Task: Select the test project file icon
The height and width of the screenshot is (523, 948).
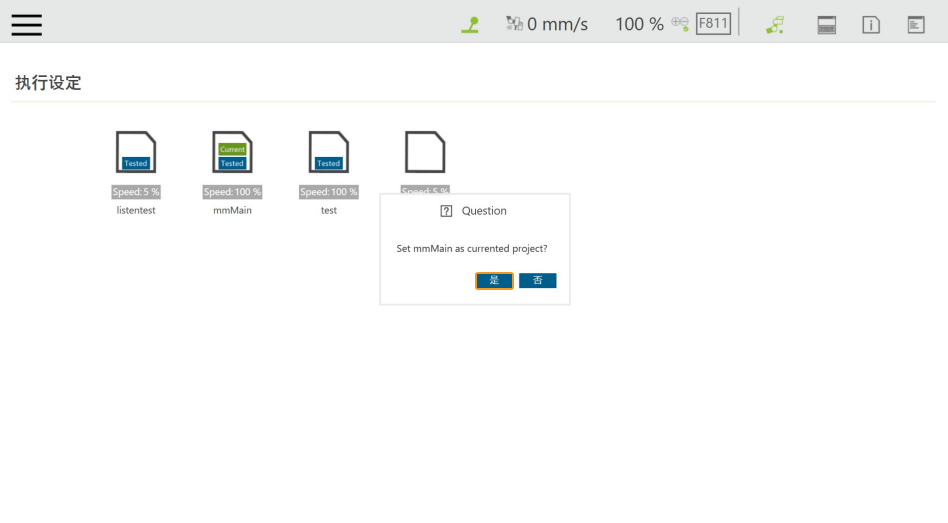Action: (x=329, y=152)
